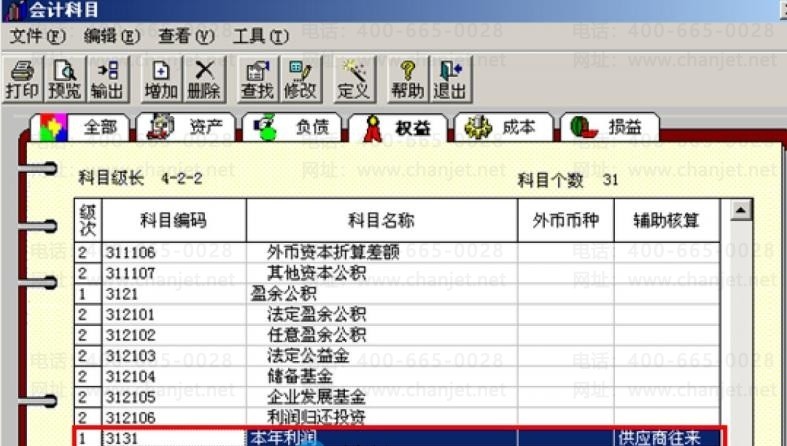Switch to the 损益 tab

610,127
